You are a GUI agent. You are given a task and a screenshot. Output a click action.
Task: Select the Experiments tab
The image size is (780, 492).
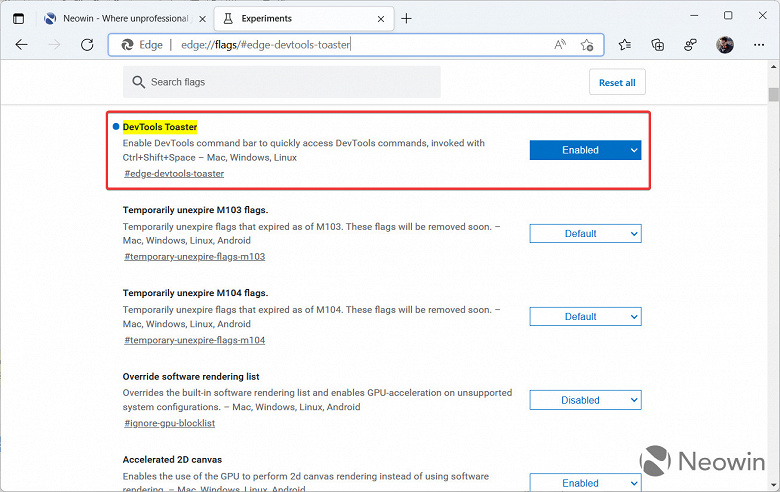(x=304, y=19)
